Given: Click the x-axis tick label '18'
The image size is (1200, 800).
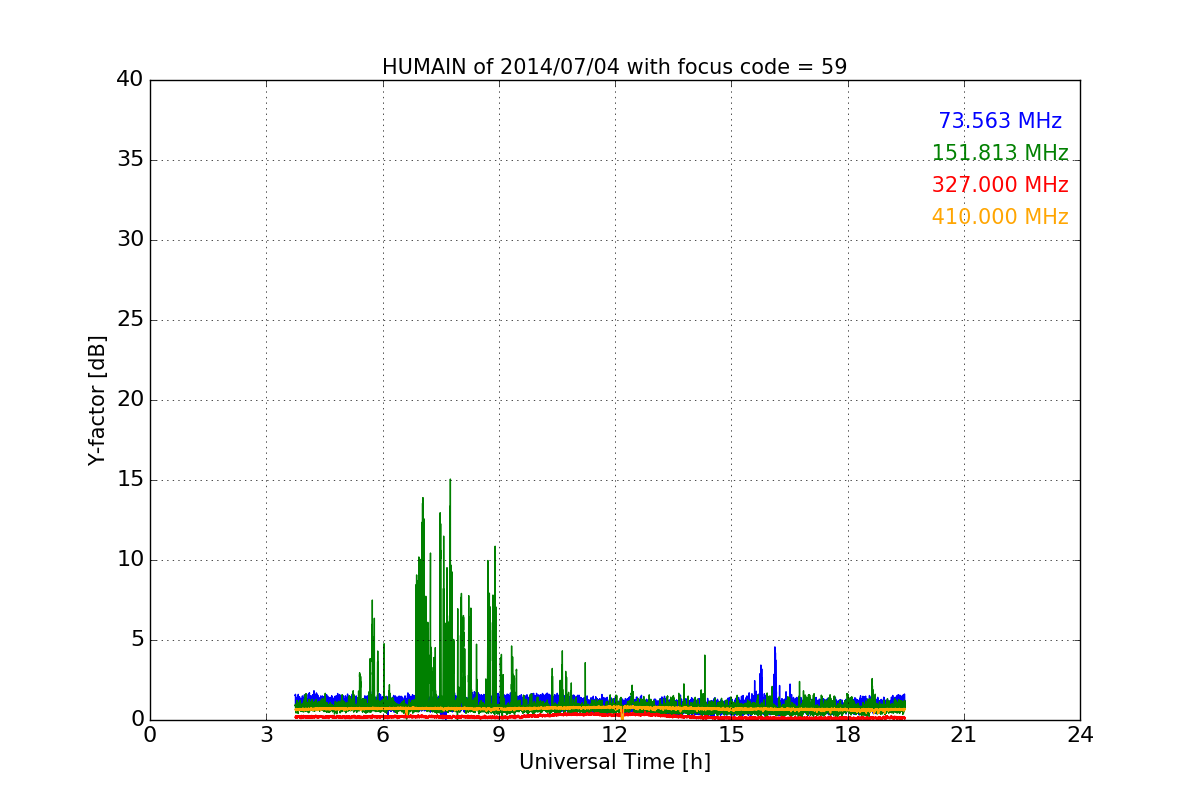Looking at the screenshot, I should pyautogui.click(x=848, y=735).
